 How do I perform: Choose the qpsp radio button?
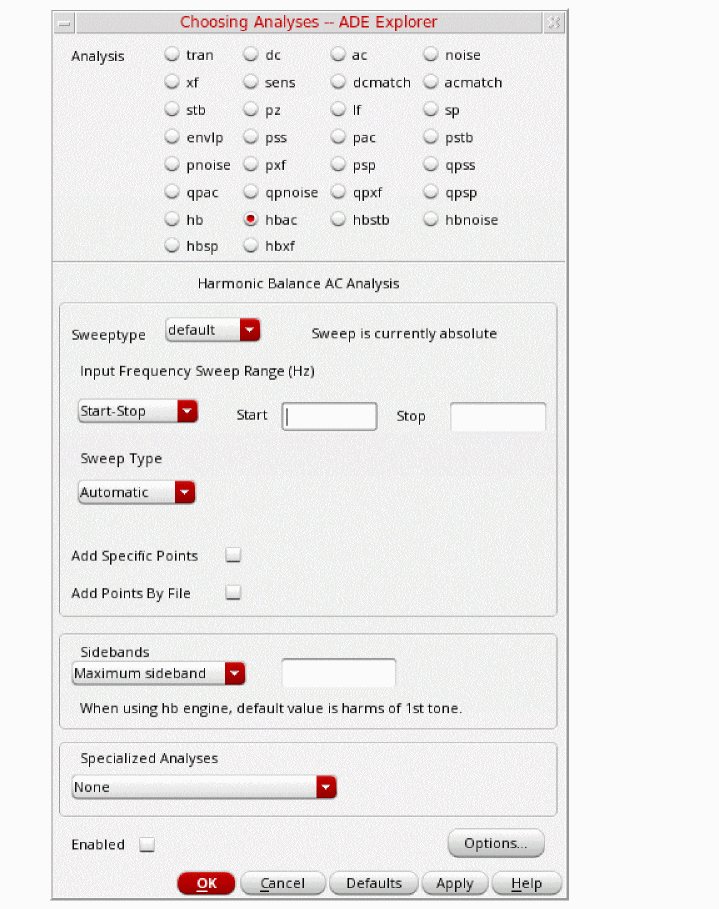[x=430, y=192]
